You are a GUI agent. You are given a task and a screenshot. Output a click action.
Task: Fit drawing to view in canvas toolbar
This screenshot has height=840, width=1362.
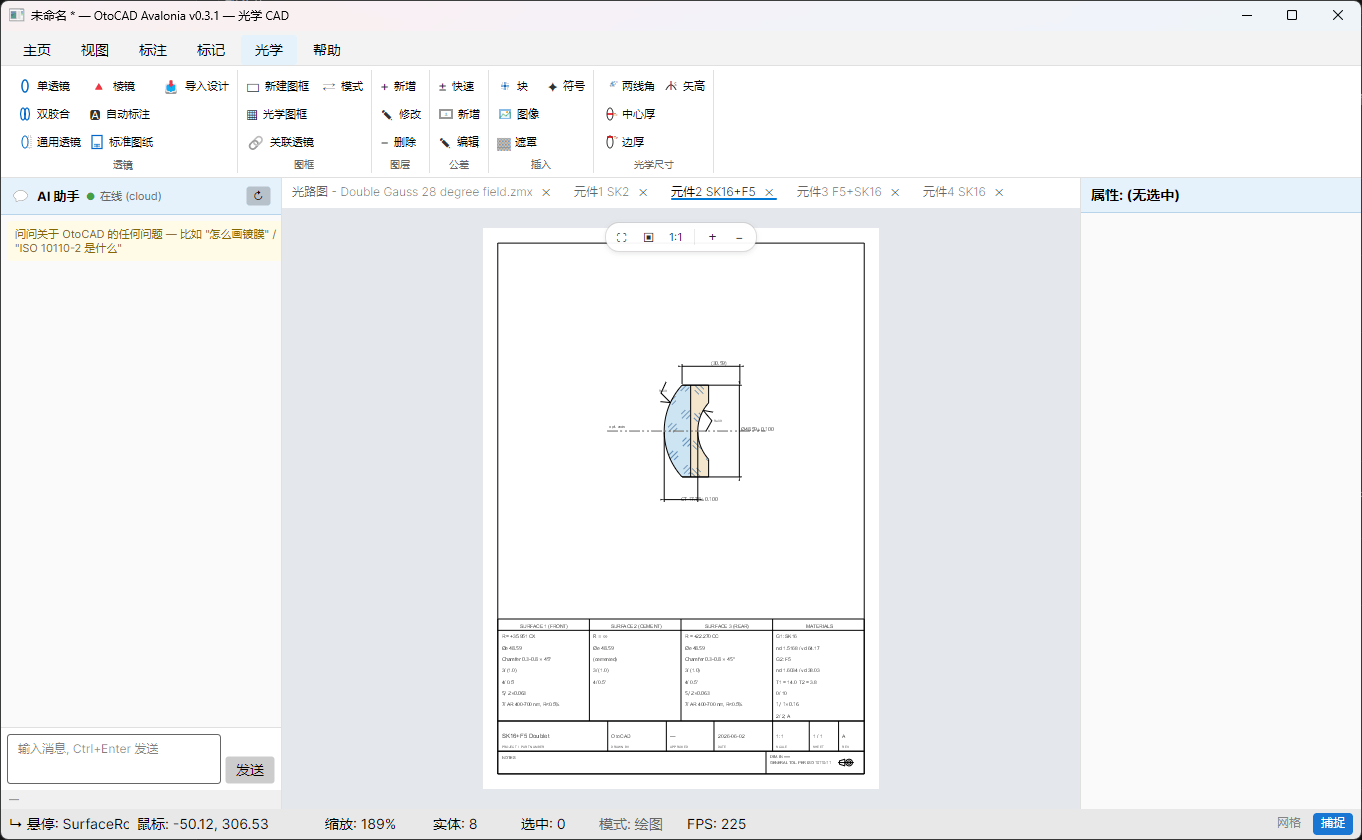point(621,237)
